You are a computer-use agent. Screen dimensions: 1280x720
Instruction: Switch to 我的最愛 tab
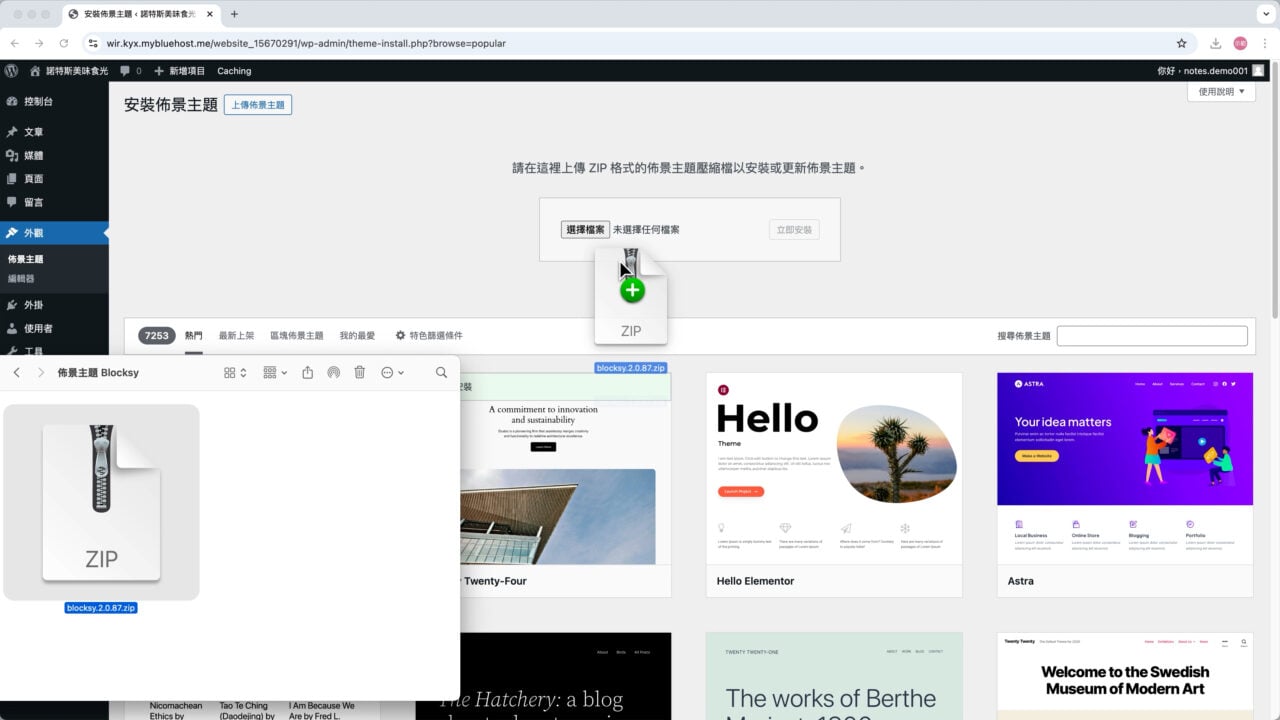[x=357, y=336]
